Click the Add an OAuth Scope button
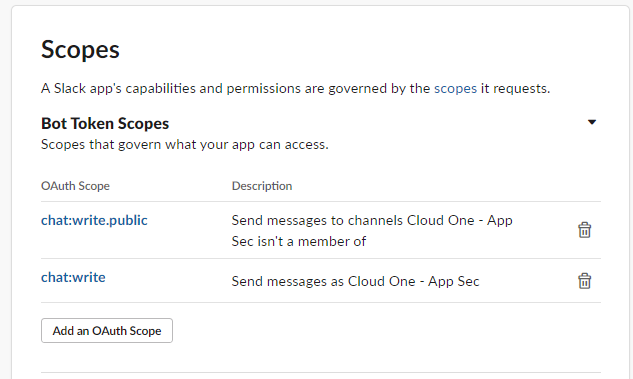The width and height of the screenshot is (633, 379). point(107,331)
